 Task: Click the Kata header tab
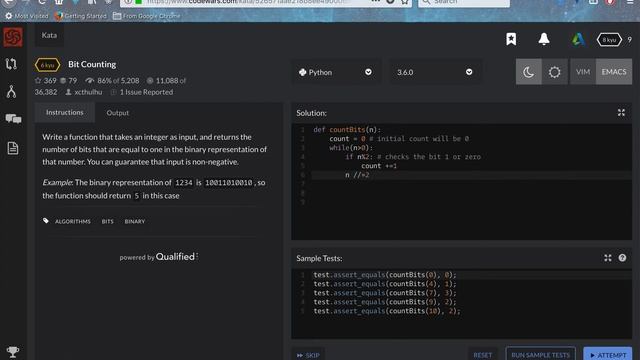pyautogui.click(x=49, y=36)
